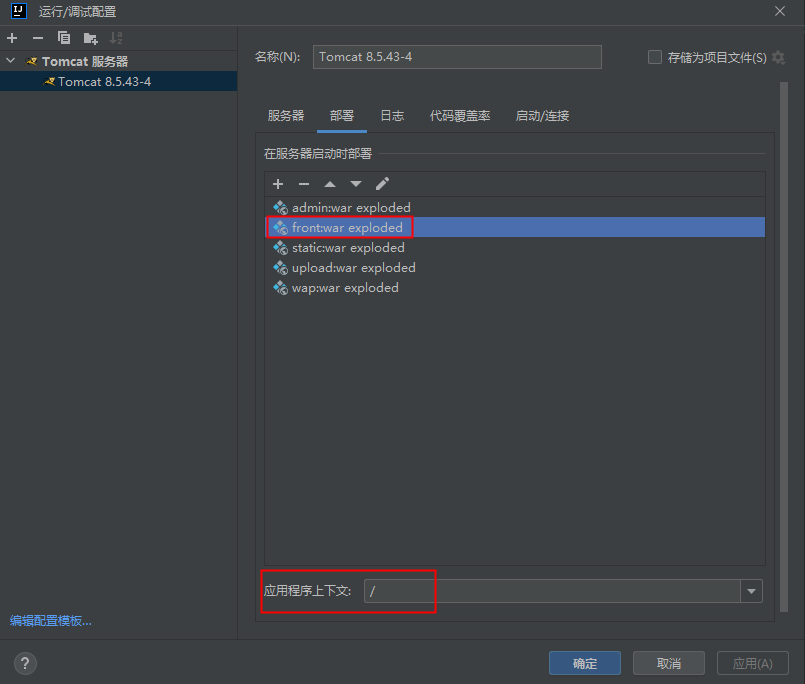Collapse the Tomcat 服务器 tree node
This screenshot has width=805, height=684.
click(x=10, y=61)
